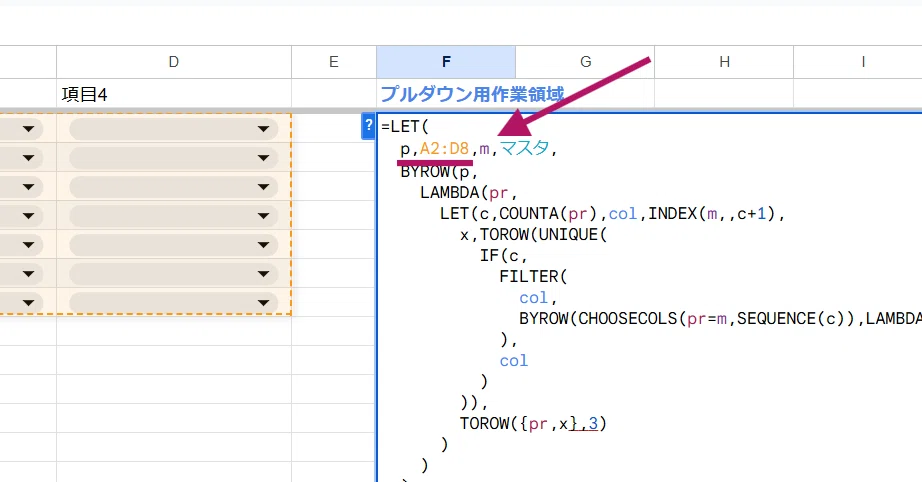Click the A2:D8 range reference in formula
922x482 pixels.
point(444,149)
